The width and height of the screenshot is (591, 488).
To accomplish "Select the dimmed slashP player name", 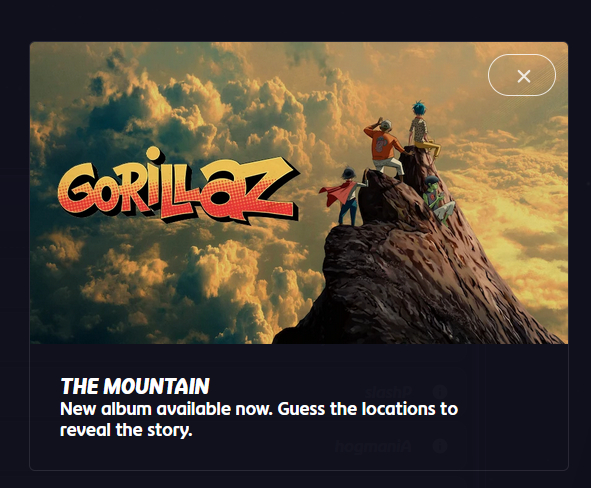I will (x=388, y=392).
